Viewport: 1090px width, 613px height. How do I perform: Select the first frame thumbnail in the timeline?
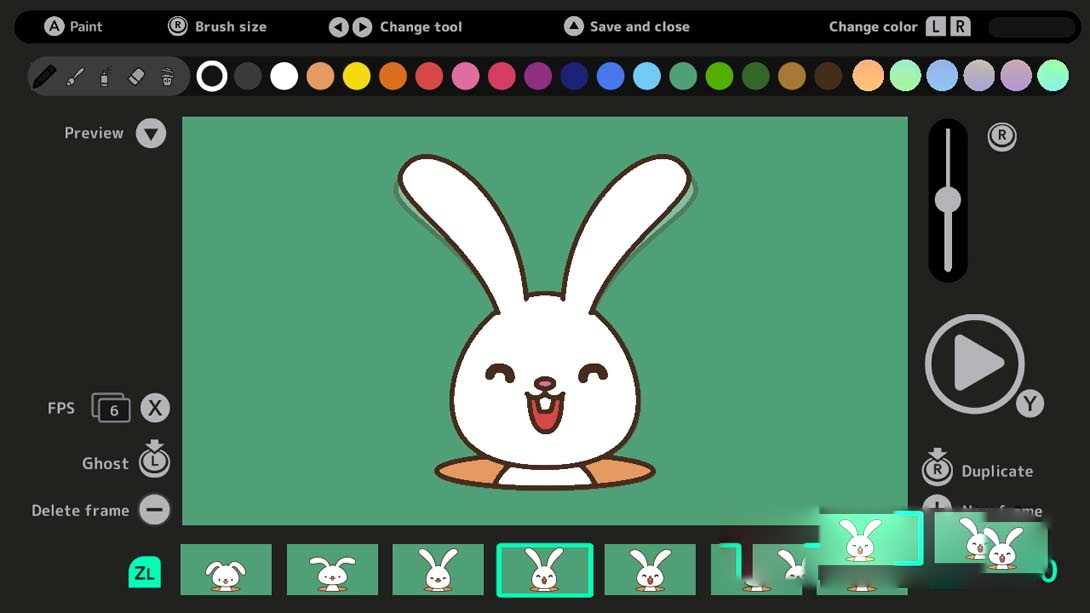coord(226,570)
